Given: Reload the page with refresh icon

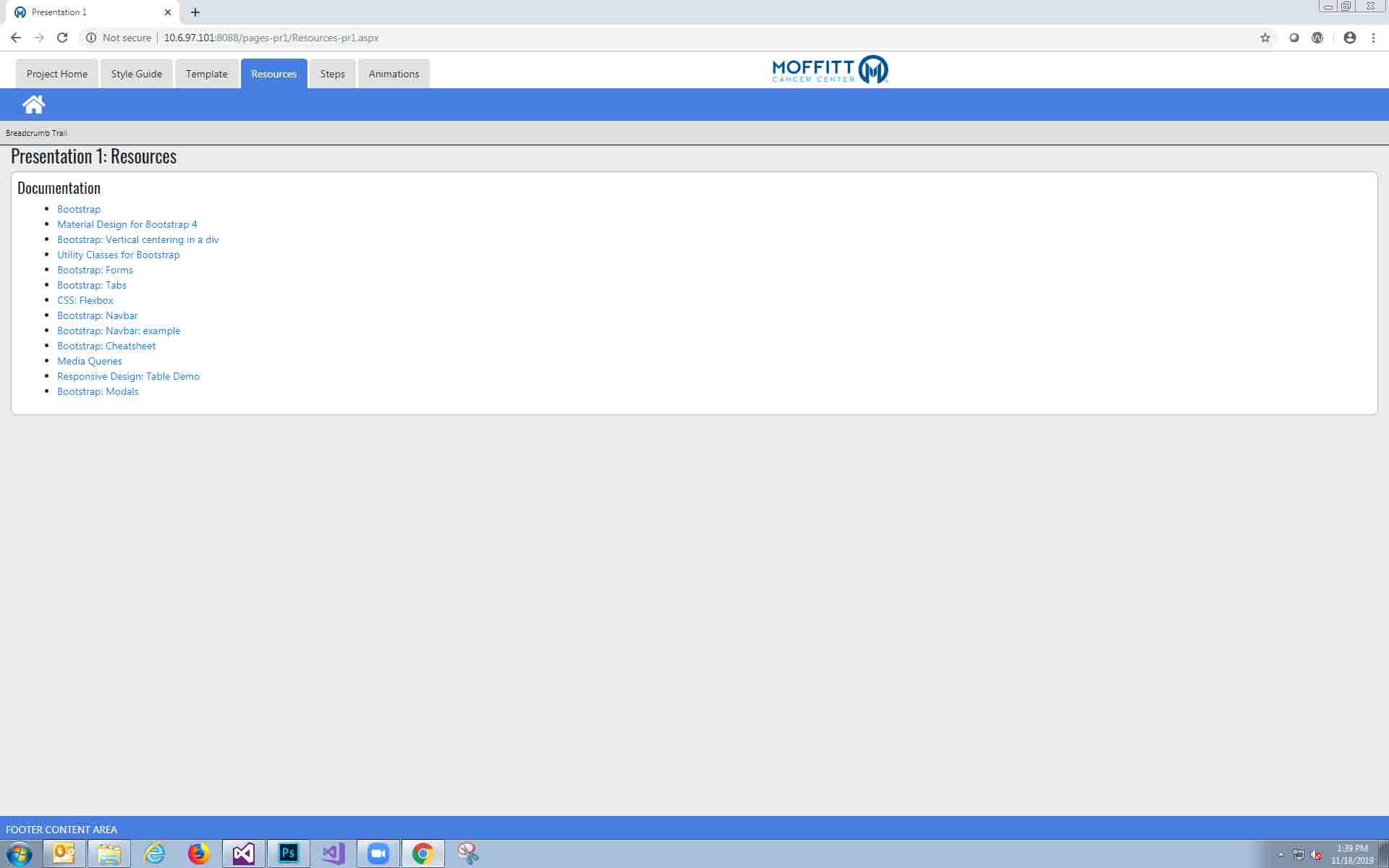Looking at the screenshot, I should 62,38.
